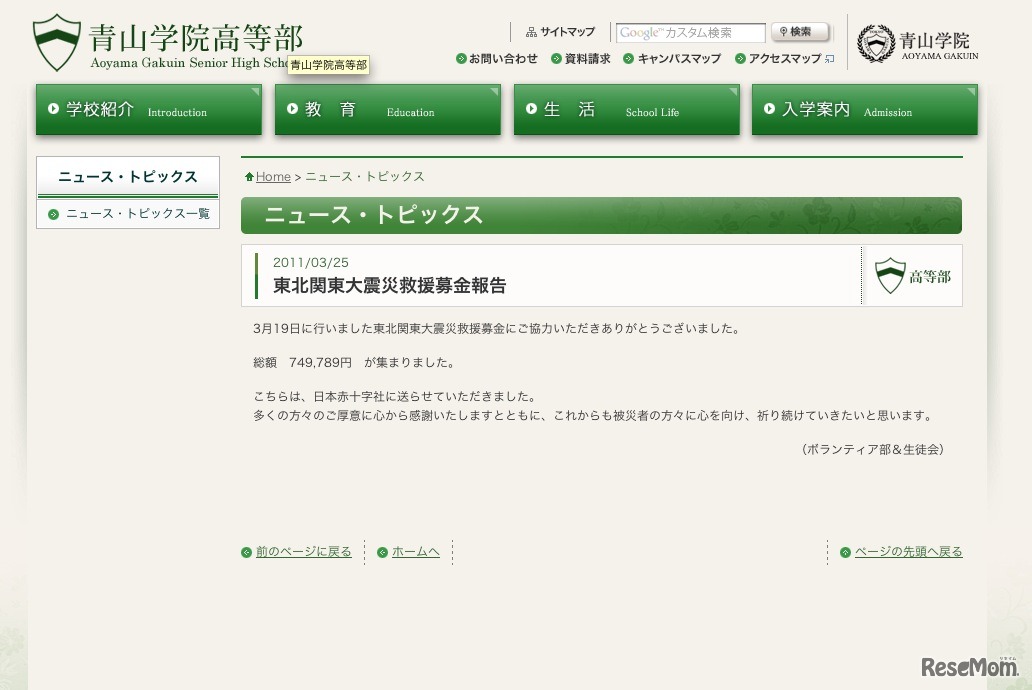Click the 検索 search button
This screenshot has width=1032, height=690.
[x=800, y=32]
